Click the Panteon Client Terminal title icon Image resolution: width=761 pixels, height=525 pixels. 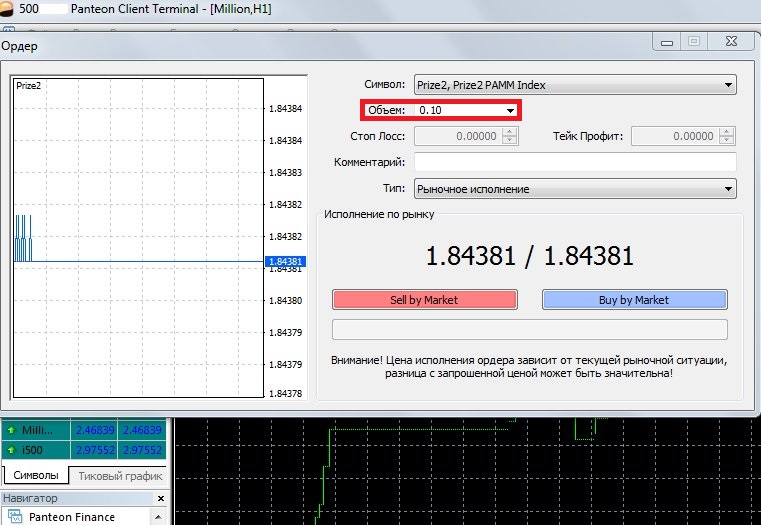point(8,8)
